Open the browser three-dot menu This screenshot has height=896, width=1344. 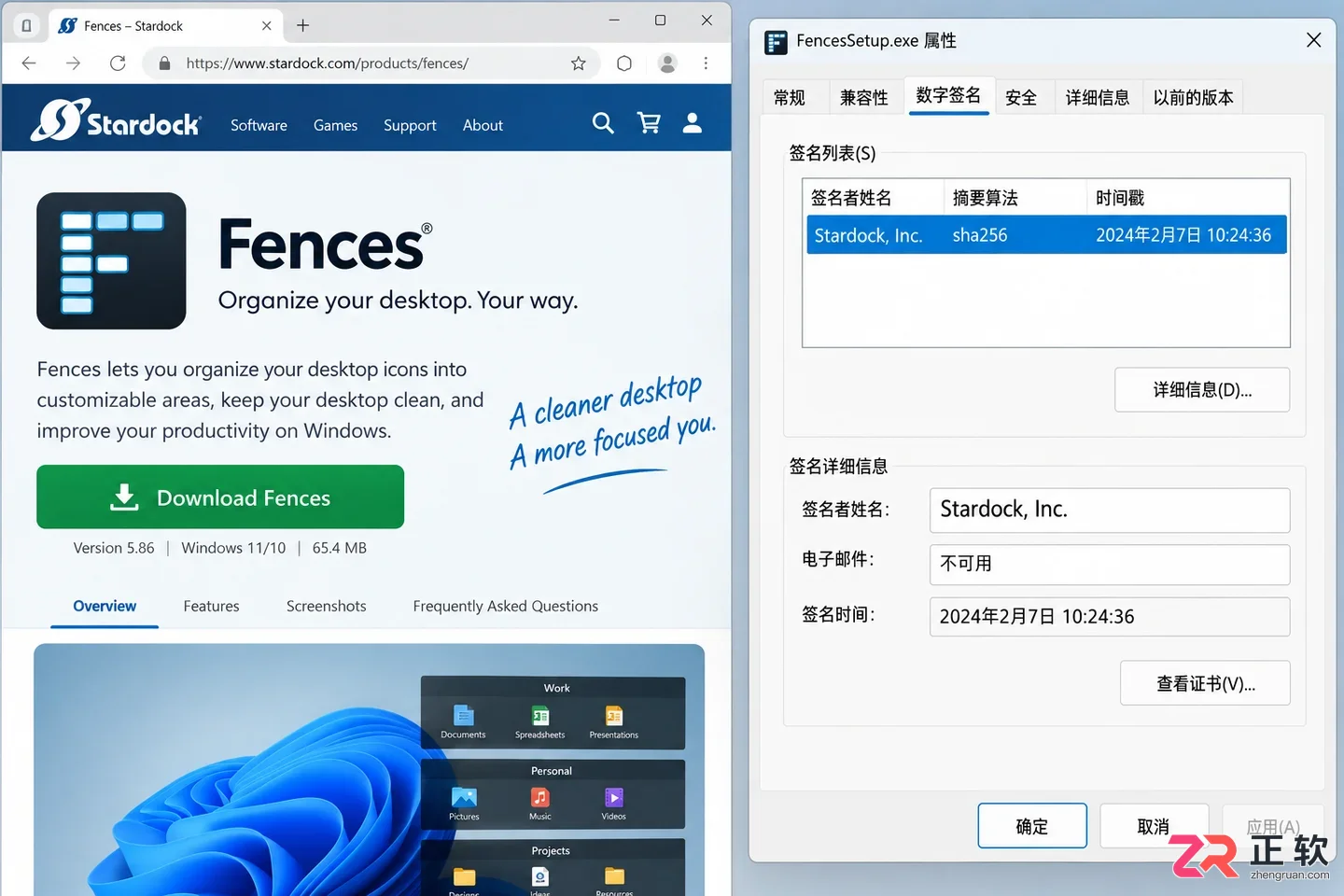click(x=706, y=63)
